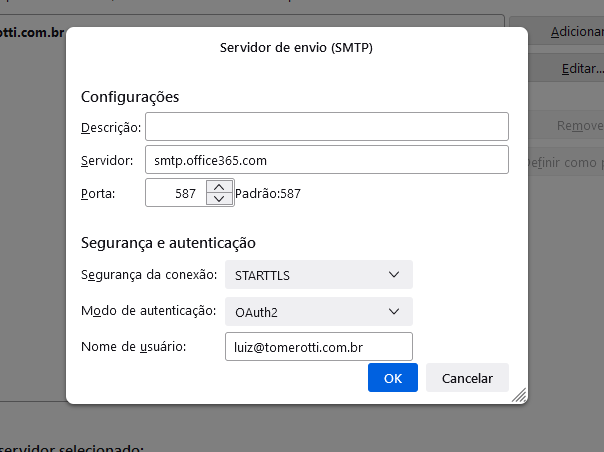Grab the dialog resize grip corner
The width and height of the screenshot is (604, 452).
[519, 395]
